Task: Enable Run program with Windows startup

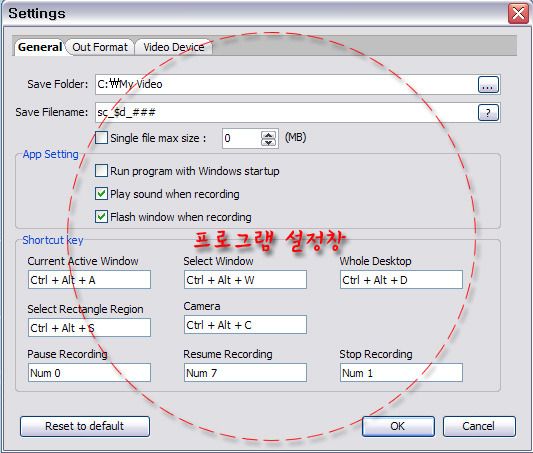Action: pos(101,171)
